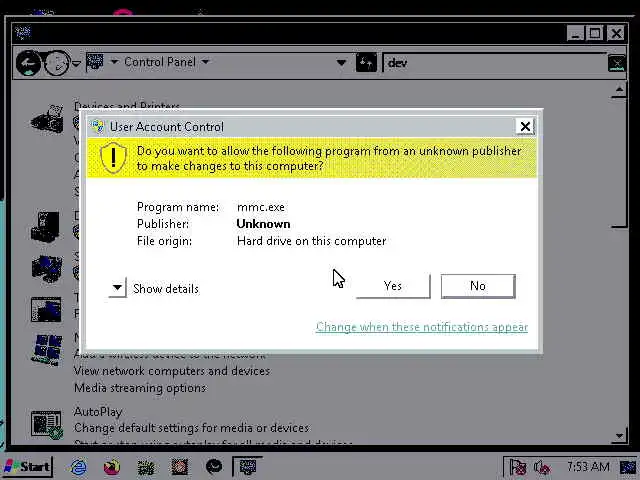Click show desktop tray icon at far right
Image resolution: width=640 pixels, height=480 pixels.
coord(628,467)
